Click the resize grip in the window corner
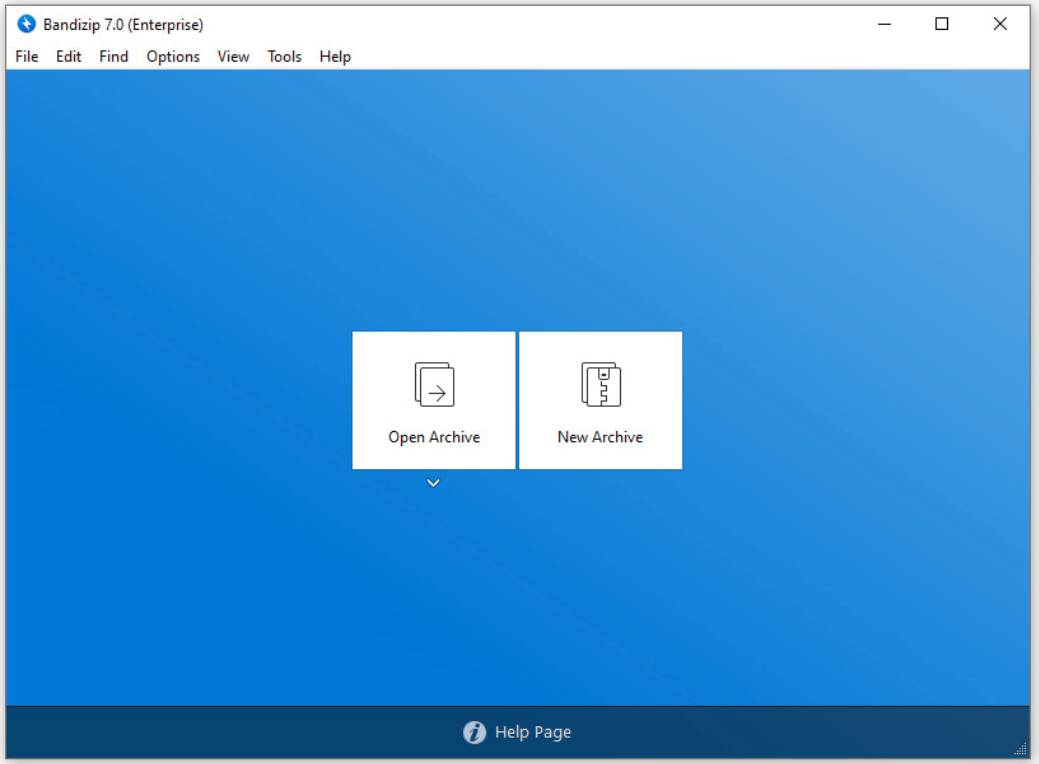Image resolution: width=1039 pixels, height=764 pixels. (1021, 749)
